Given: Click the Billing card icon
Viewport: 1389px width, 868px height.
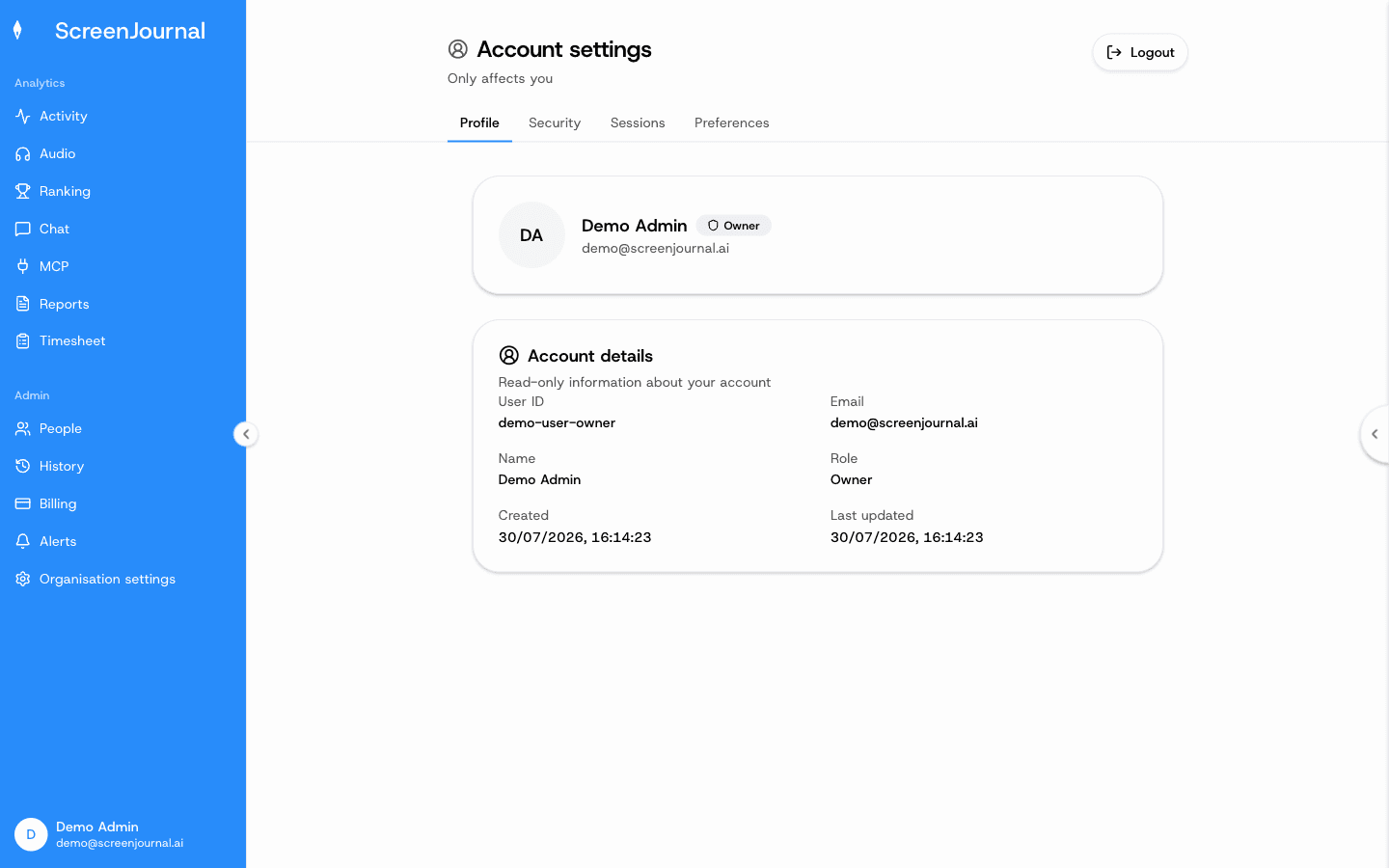Looking at the screenshot, I should point(23,503).
